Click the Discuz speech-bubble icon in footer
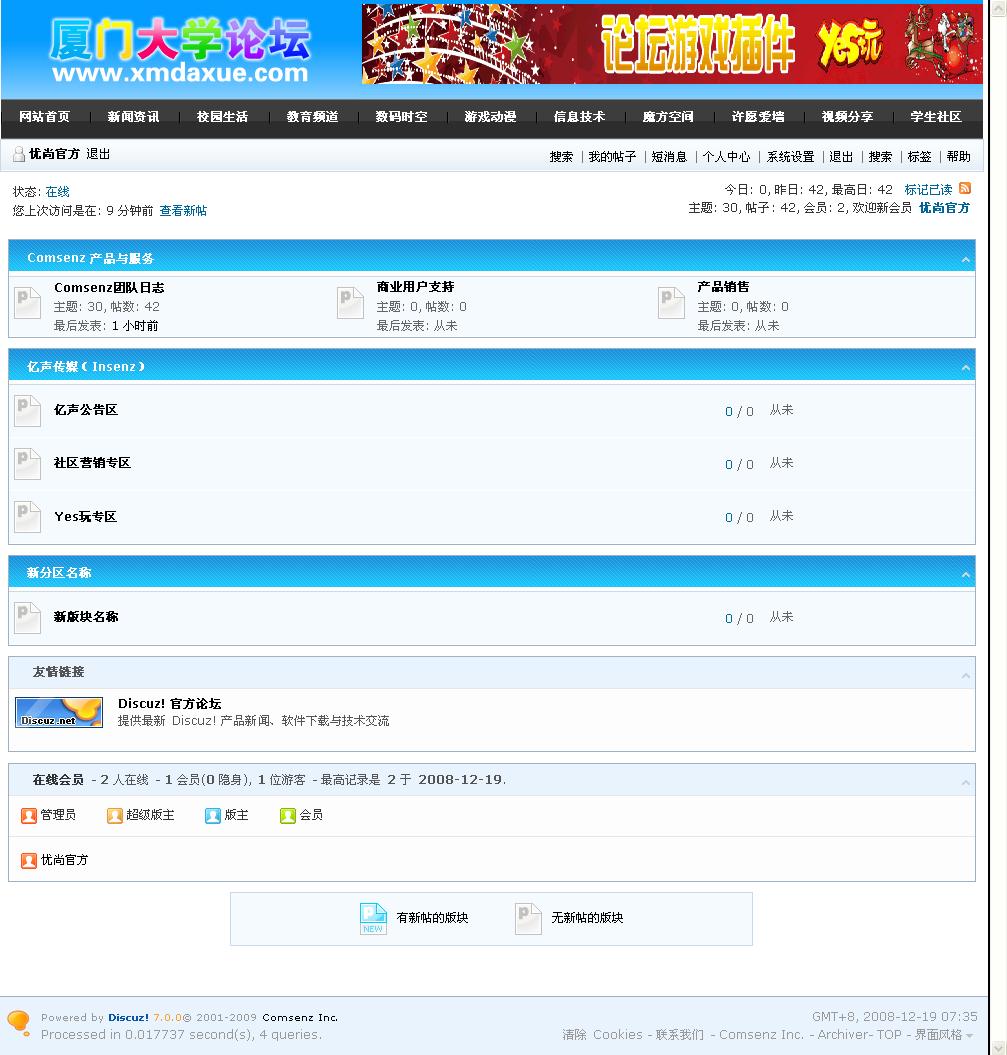Screen dimensions: 1007x1055 (x=19, y=1023)
